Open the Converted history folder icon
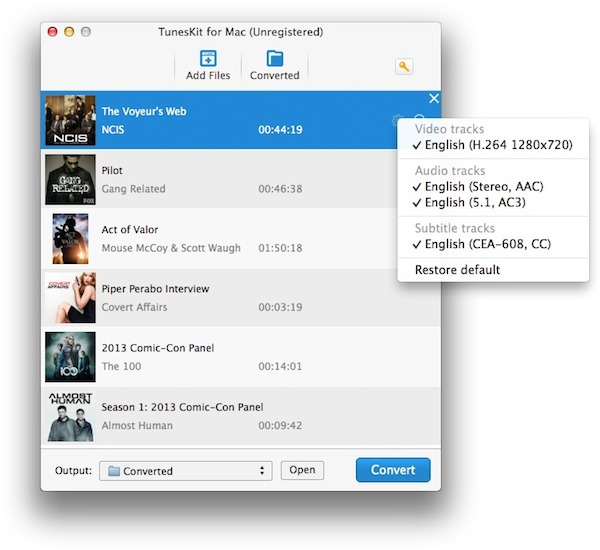This screenshot has height=550, width=600. tap(275, 59)
